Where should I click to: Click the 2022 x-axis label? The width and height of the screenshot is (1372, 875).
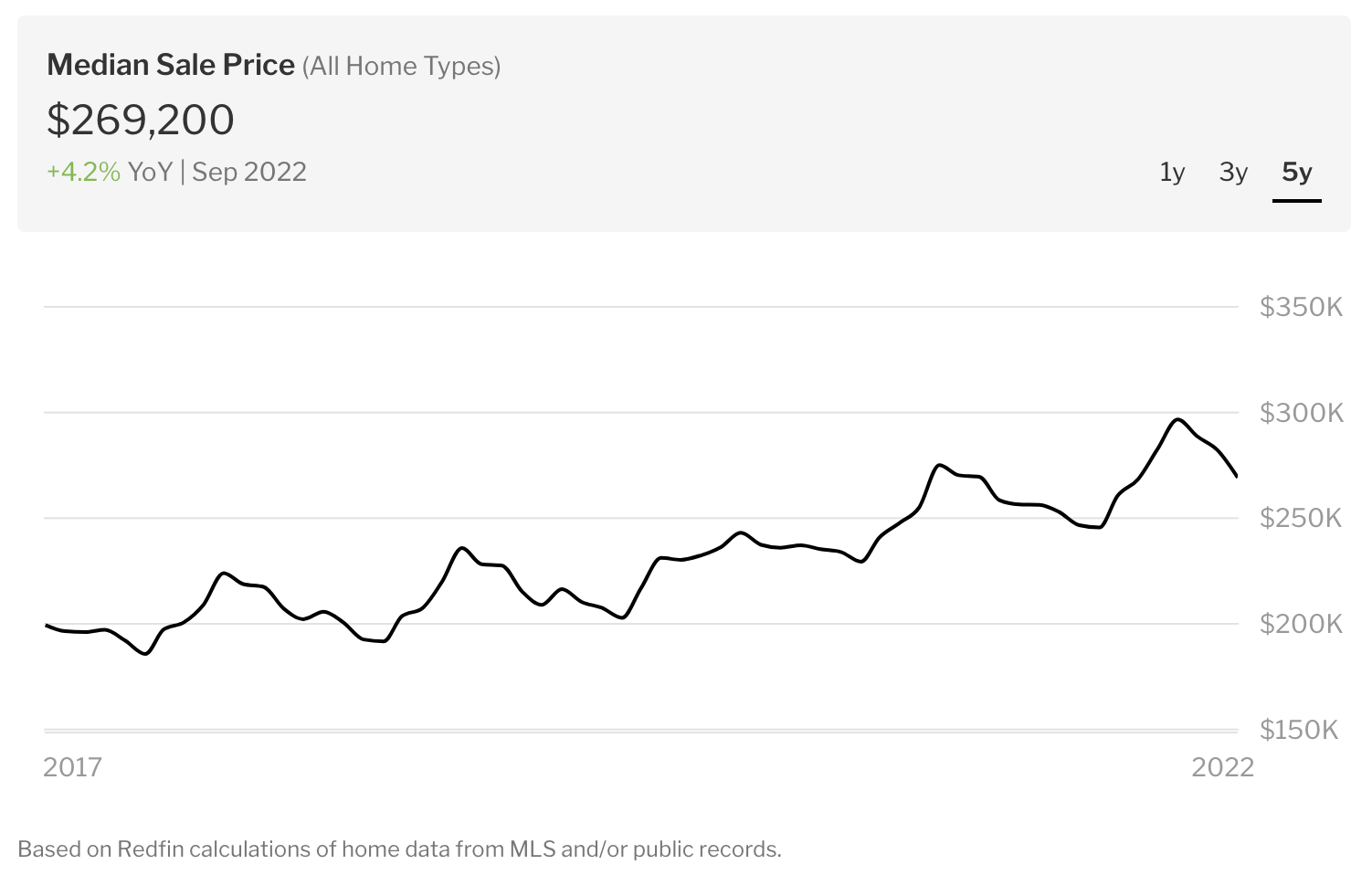pos(1223,766)
